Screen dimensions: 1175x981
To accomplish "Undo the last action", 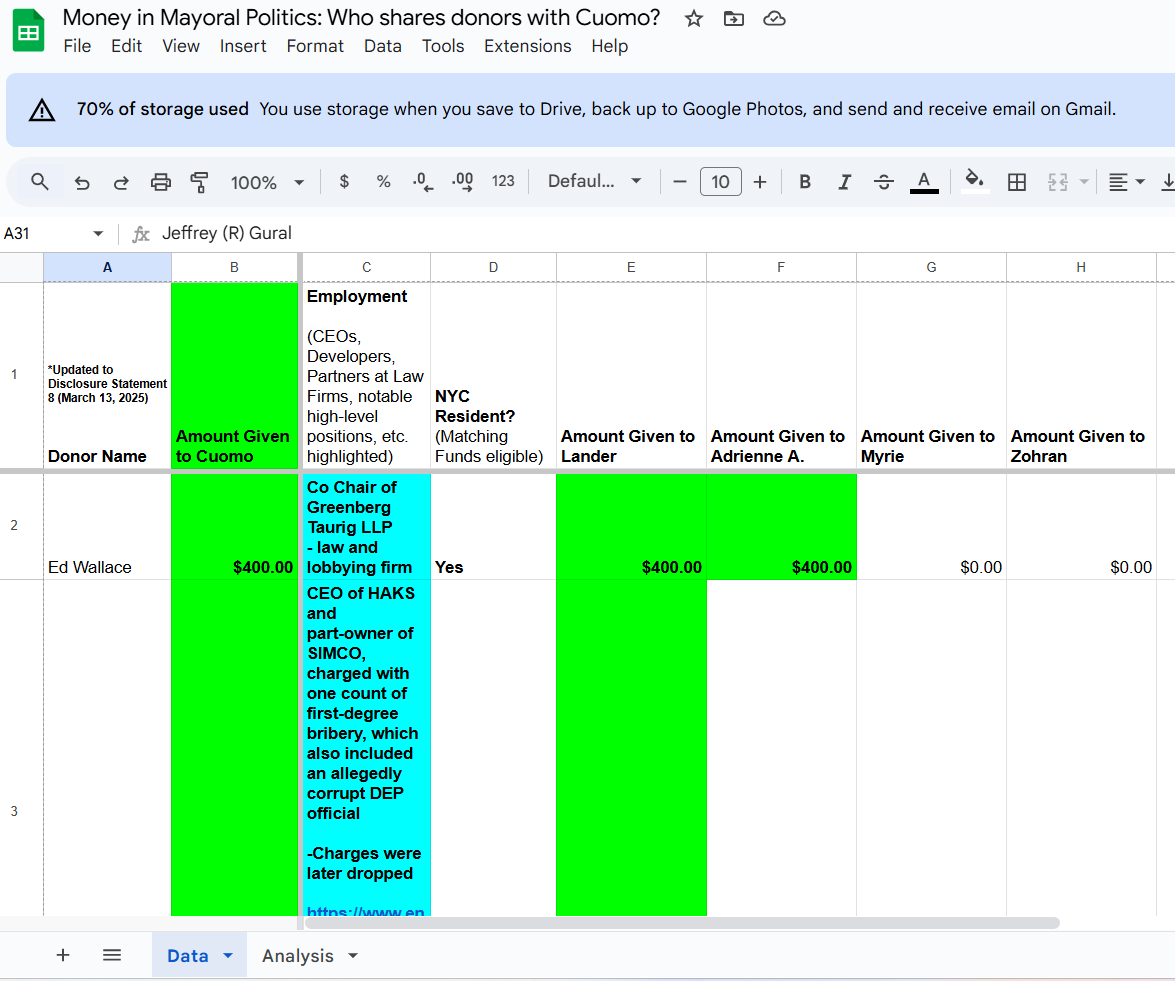I will tap(82, 182).
